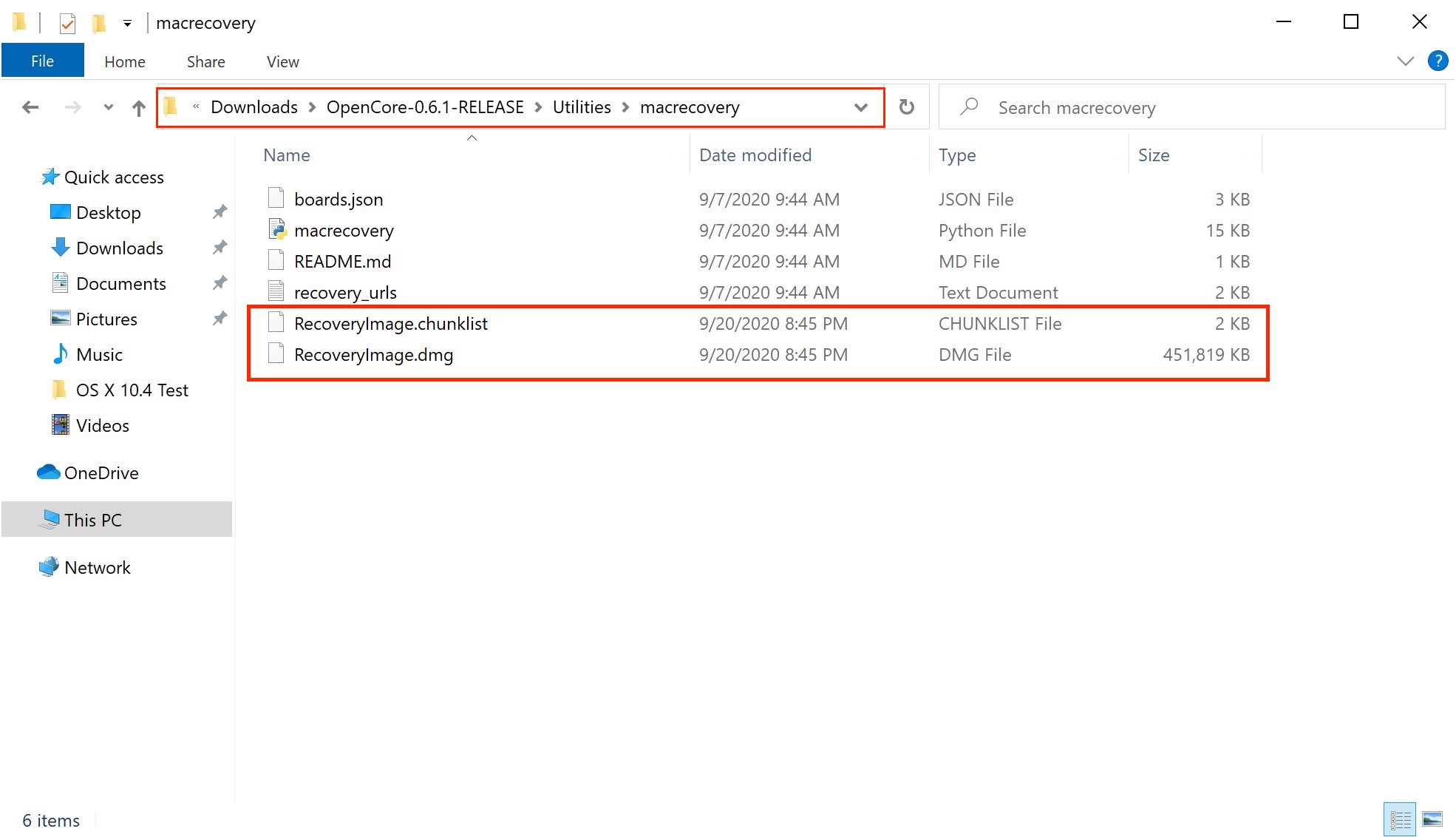Open the Help question mark icon
Image resolution: width=1456 pixels, height=837 pixels.
tap(1438, 61)
